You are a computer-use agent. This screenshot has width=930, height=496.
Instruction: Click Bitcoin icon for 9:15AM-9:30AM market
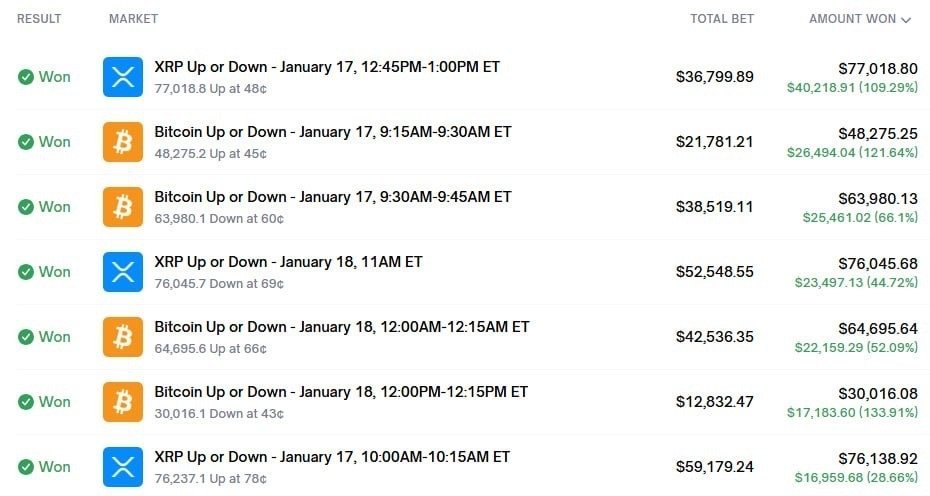(123, 142)
